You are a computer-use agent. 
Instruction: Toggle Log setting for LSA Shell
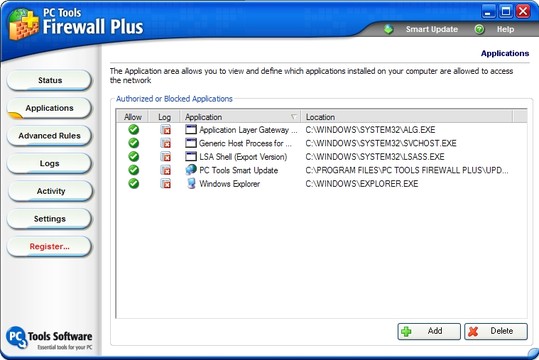[x=165, y=157]
